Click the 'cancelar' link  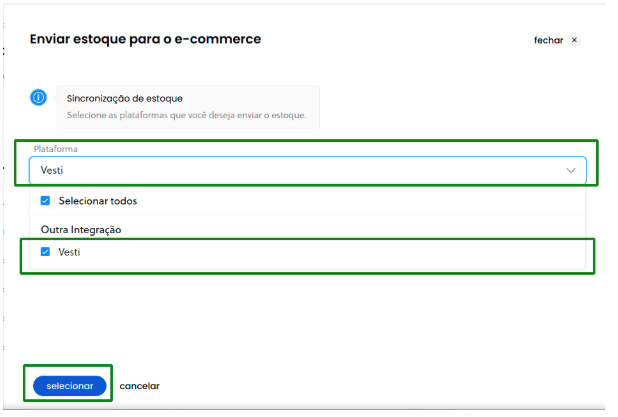pos(140,386)
